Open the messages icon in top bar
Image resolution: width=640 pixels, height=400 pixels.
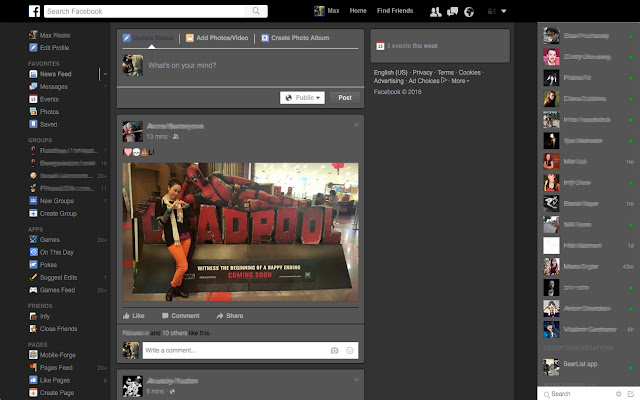click(x=452, y=11)
